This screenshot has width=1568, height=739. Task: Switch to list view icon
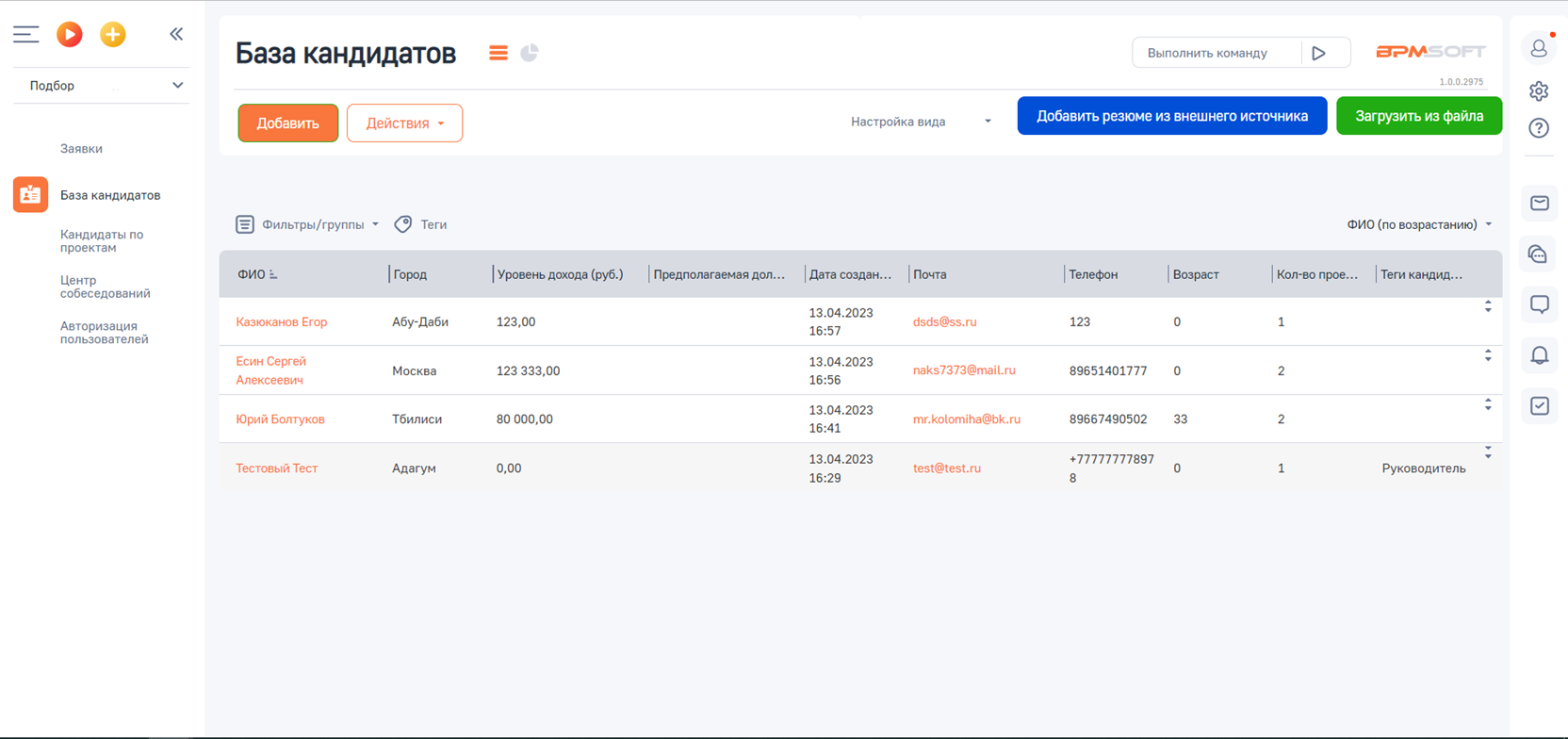coord(498,53)
